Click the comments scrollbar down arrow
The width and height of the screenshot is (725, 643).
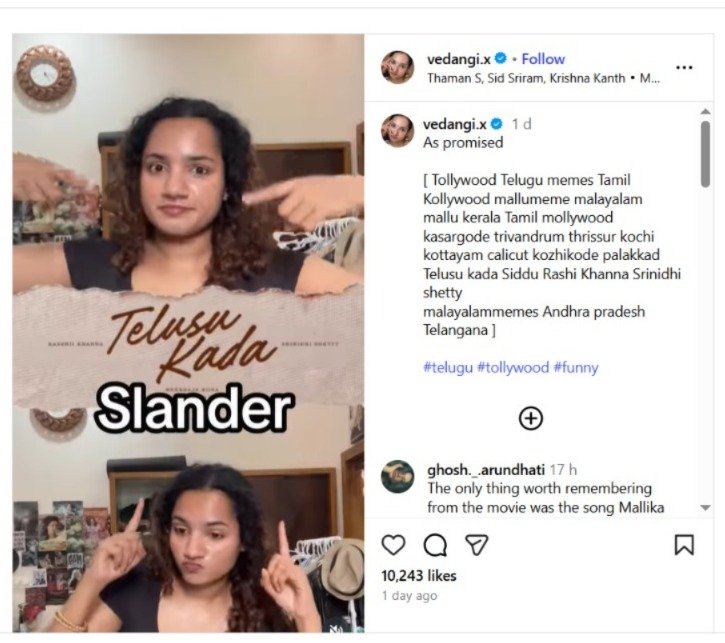point(706,508)
